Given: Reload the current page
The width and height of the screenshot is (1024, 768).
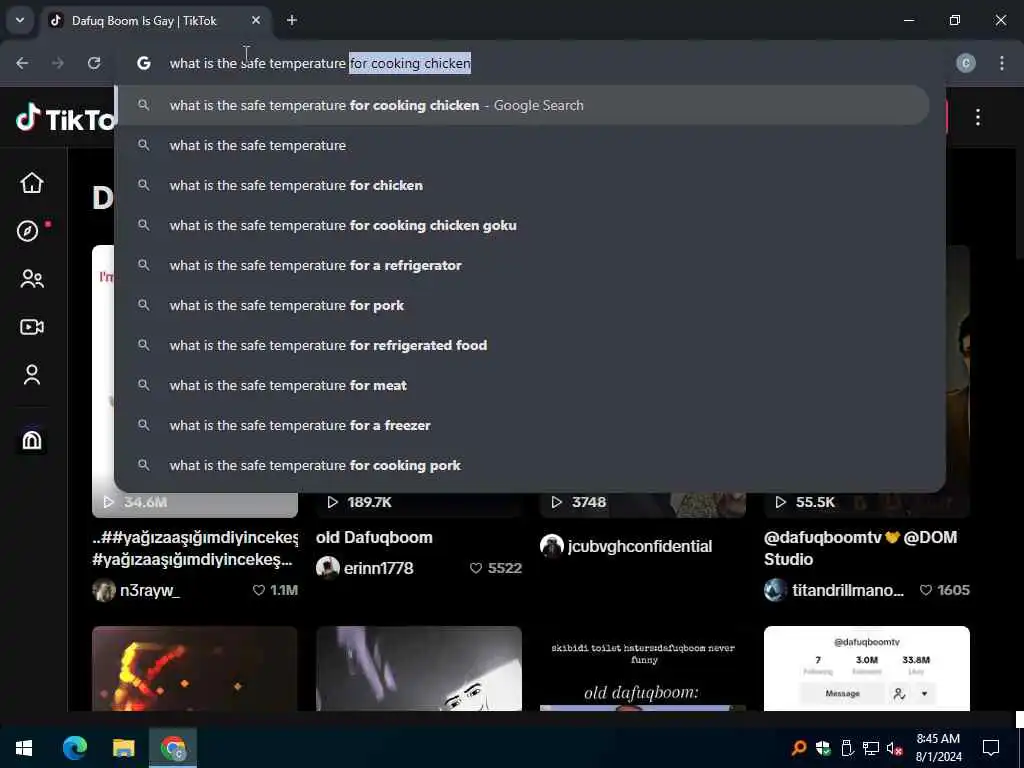Looking at the screenshot, I should (94, 63).
